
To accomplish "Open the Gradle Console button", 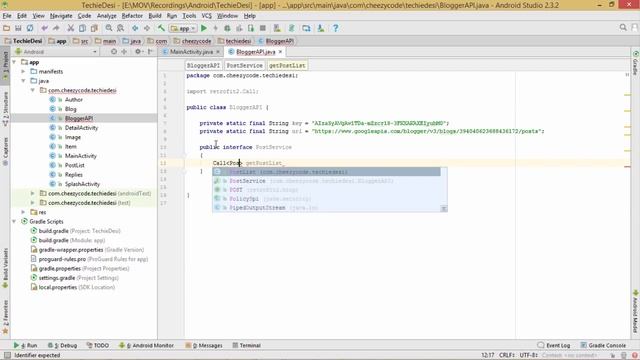I will [x=603, y=345].
